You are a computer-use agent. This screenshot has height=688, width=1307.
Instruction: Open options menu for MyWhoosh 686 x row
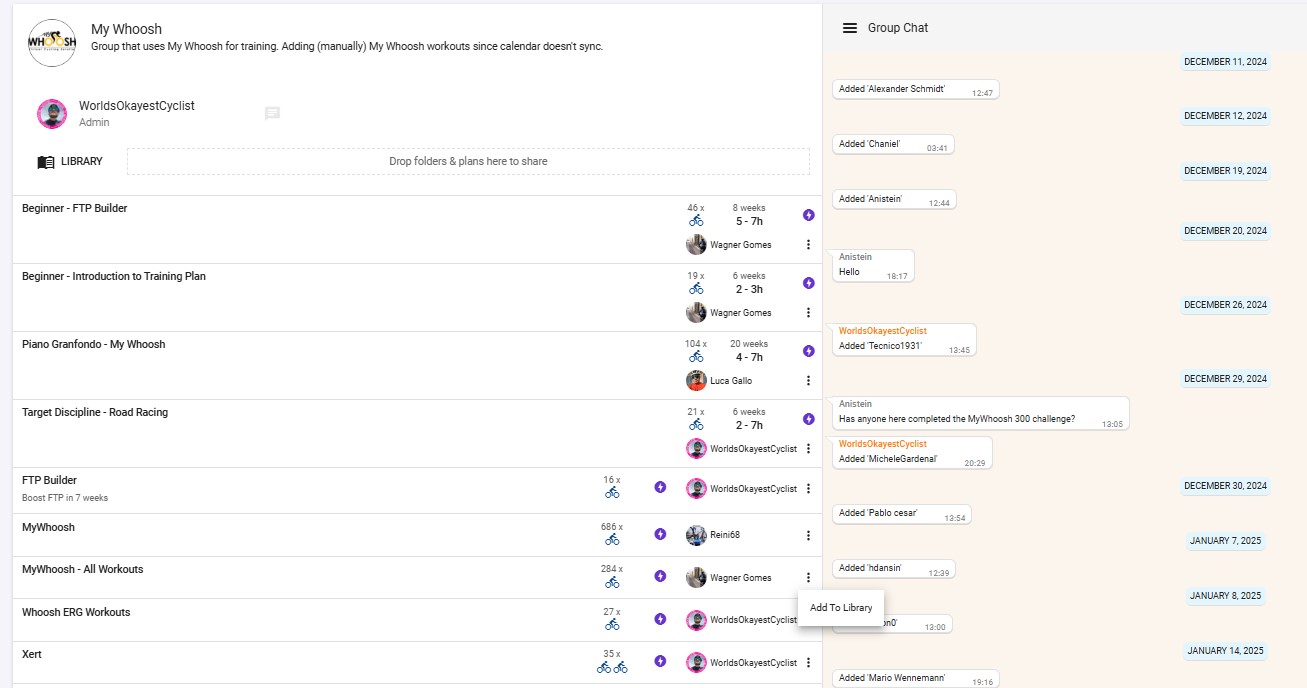pos(808,535)
